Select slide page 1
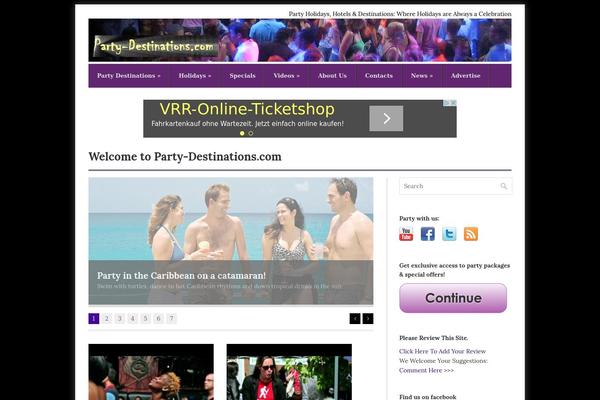Viewport: 600px width, 400px height. 94,318
